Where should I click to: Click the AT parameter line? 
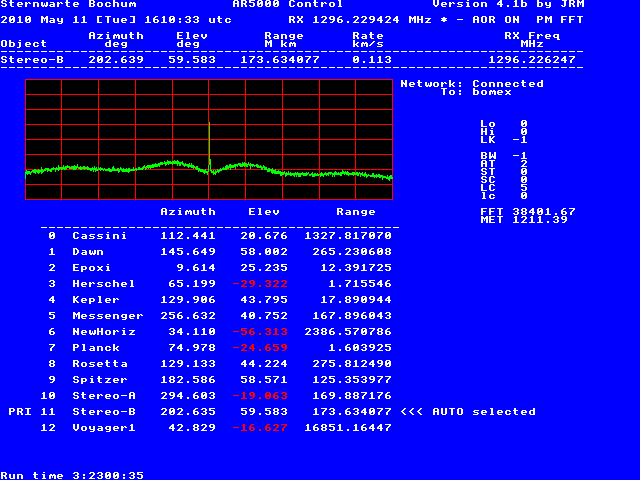click(504, 164)
